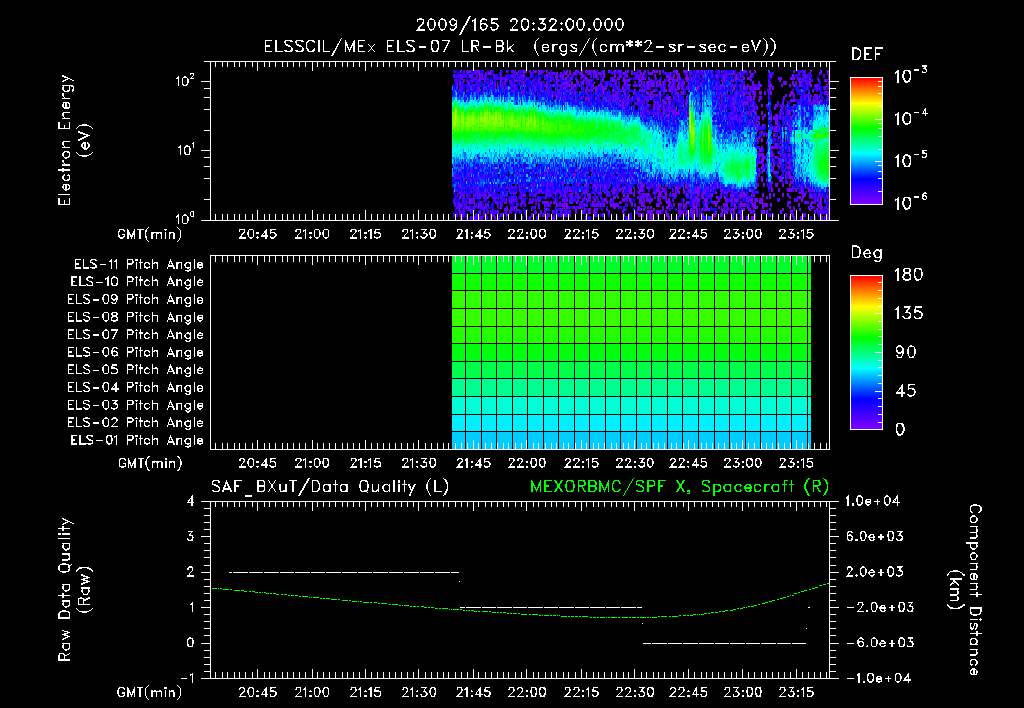Click the green pitch angle grid plot
Image resolution: width=1024 pixels, height=708 pixels.
(631, 352)
